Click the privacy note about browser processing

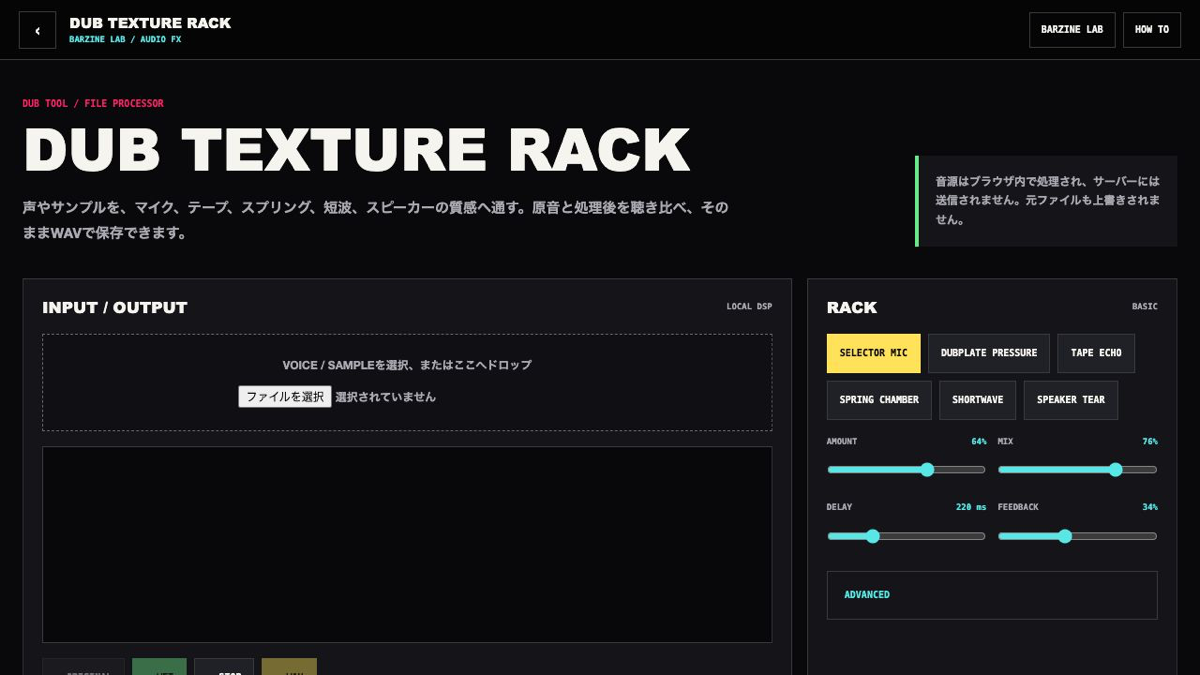[1047, 201]
